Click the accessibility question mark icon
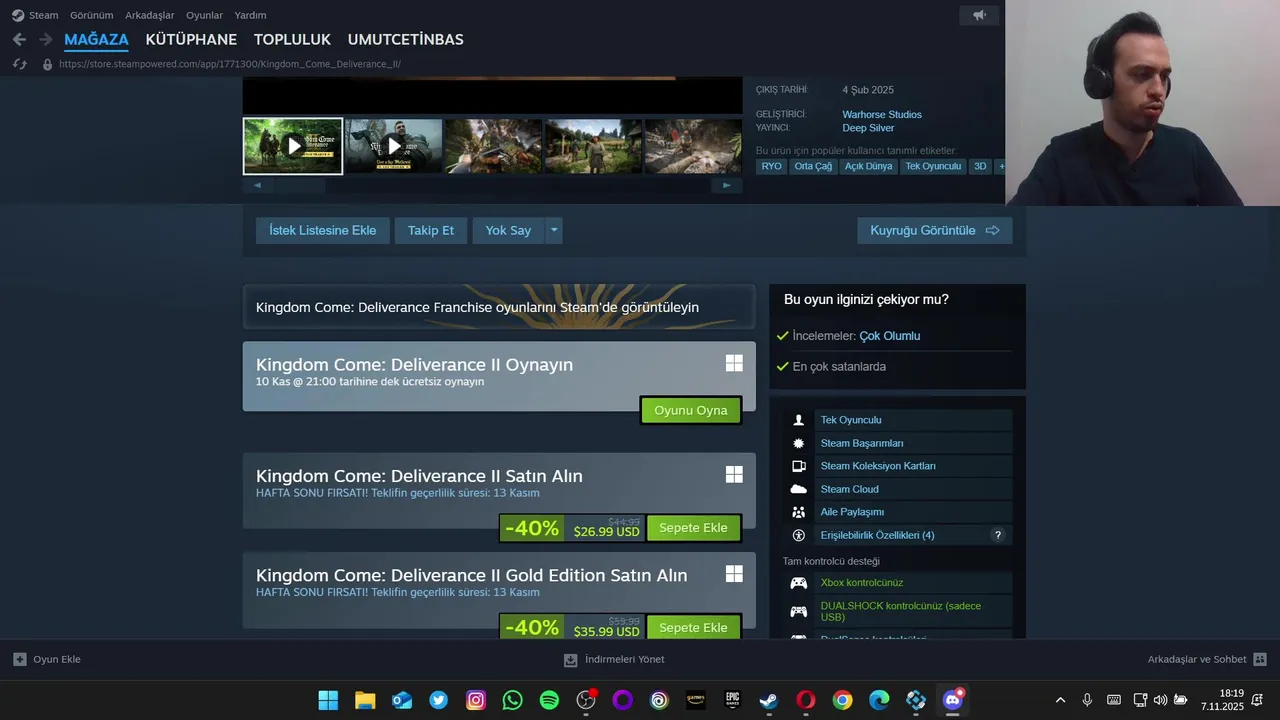Image resolution: width=1280 pixels, height=720 pixels. pos(997,535)
